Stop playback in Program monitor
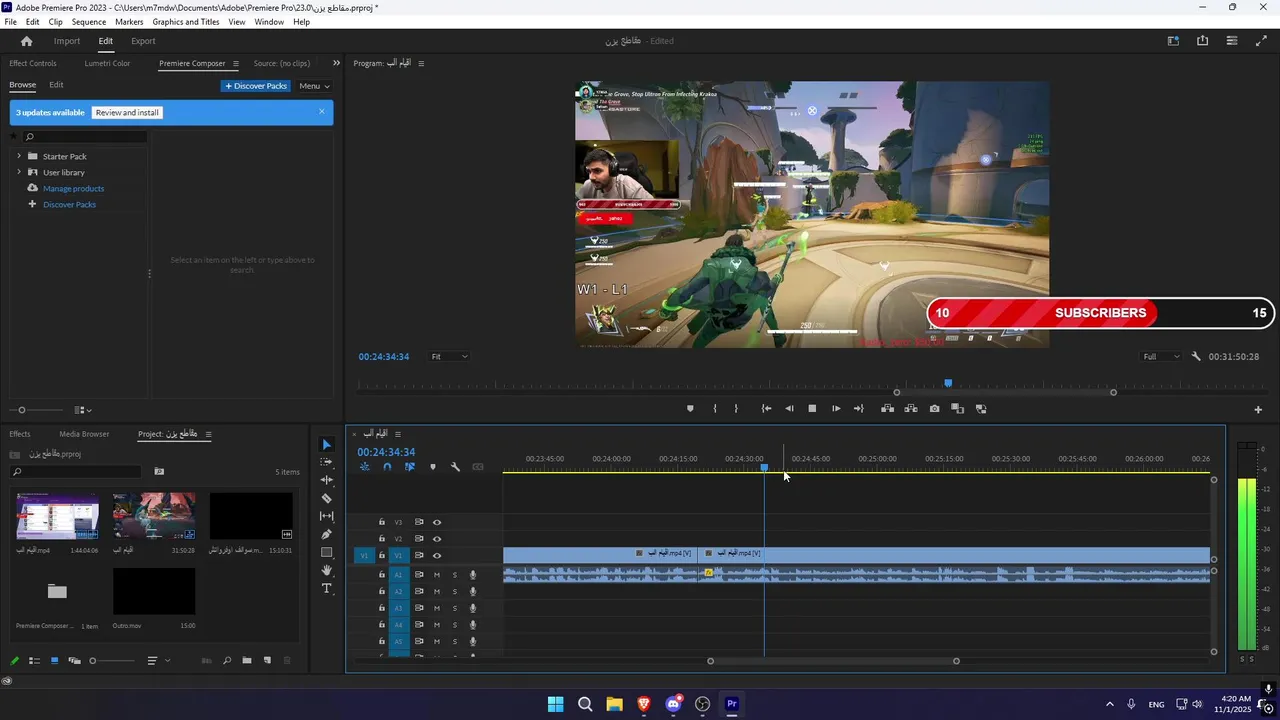 812,408
